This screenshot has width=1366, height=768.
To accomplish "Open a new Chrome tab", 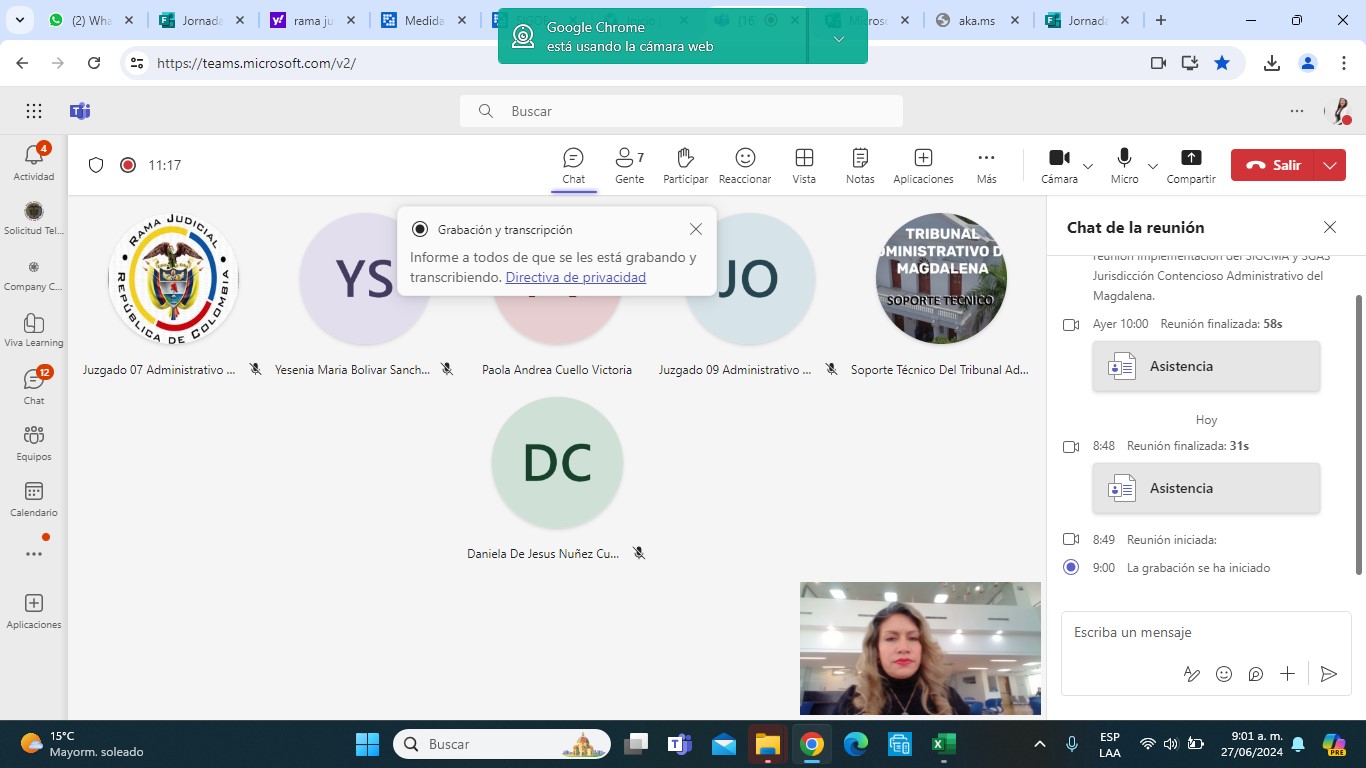I will (1161, 20).
